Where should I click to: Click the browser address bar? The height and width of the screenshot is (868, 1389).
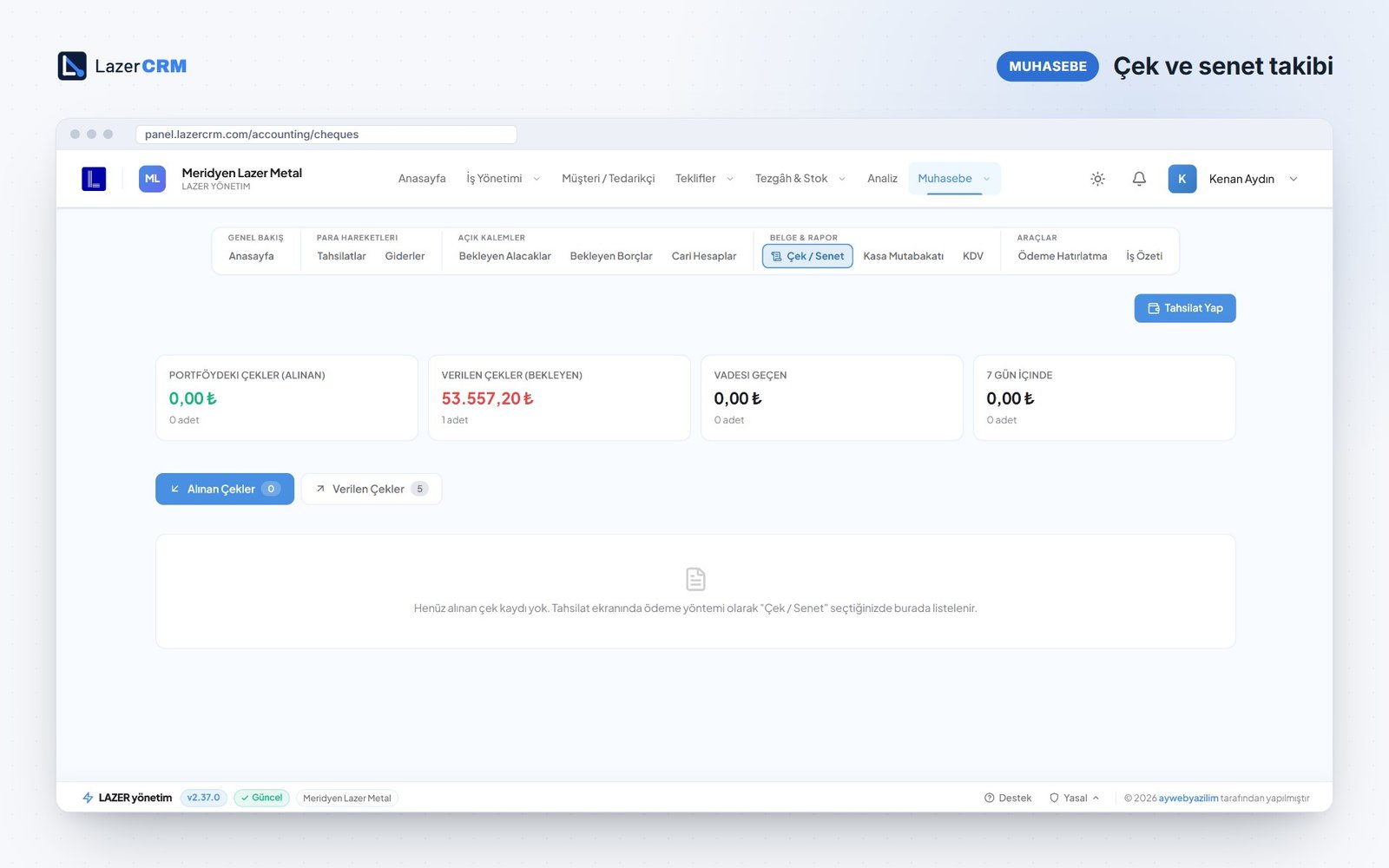click(326, 135)
